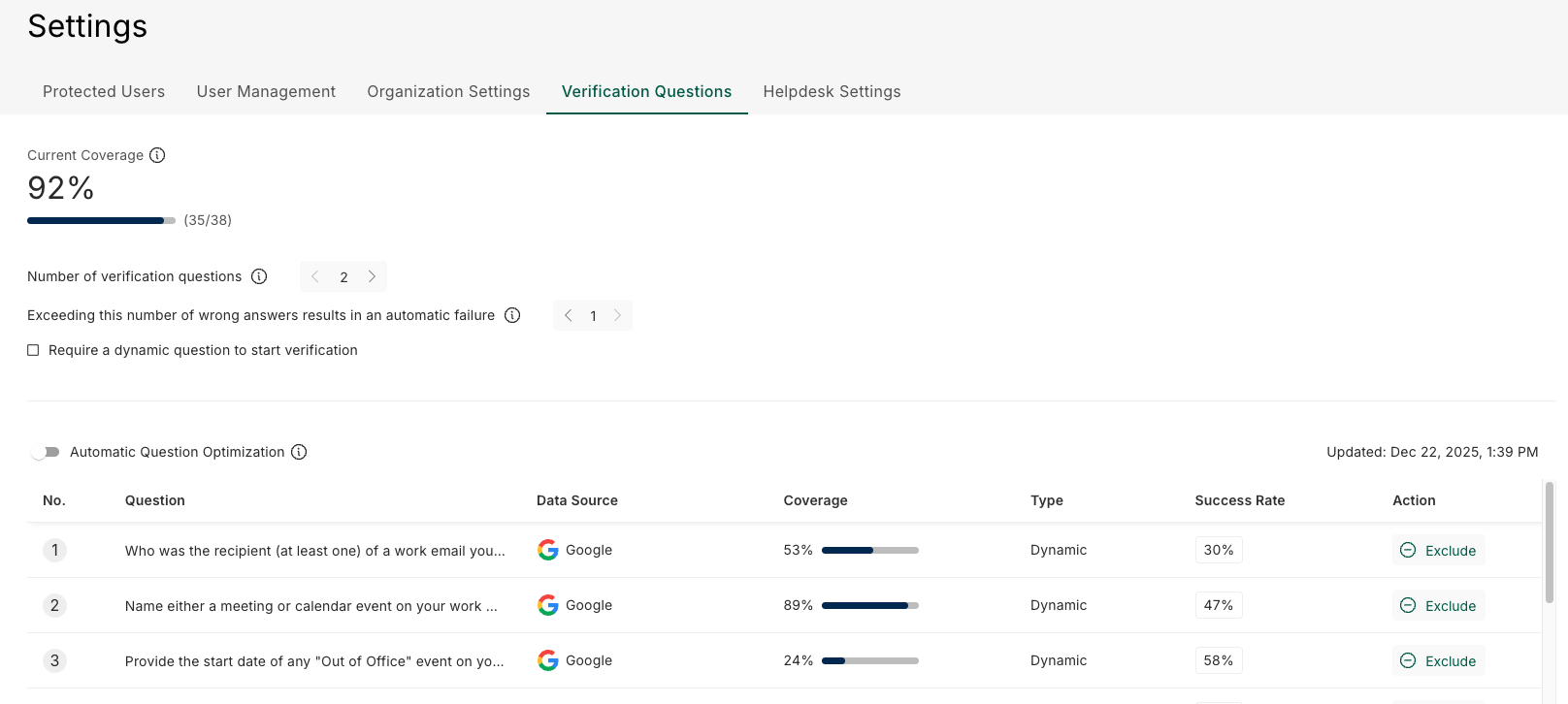Click the 89% coverage bar in row 2
The image size is (1568, 704).
pyautogui.click(x=870, y=605)
